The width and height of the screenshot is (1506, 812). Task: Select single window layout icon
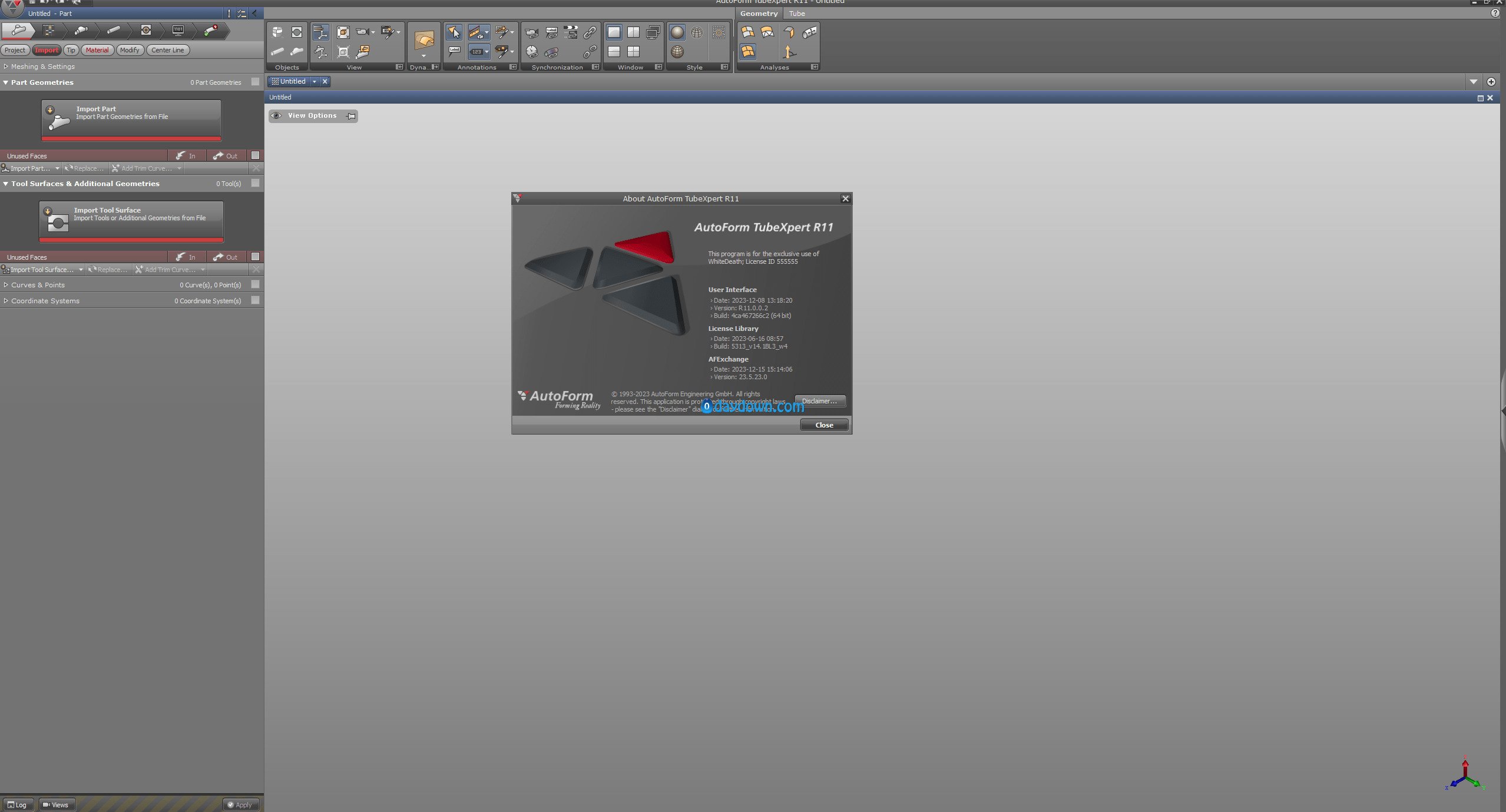614,32
